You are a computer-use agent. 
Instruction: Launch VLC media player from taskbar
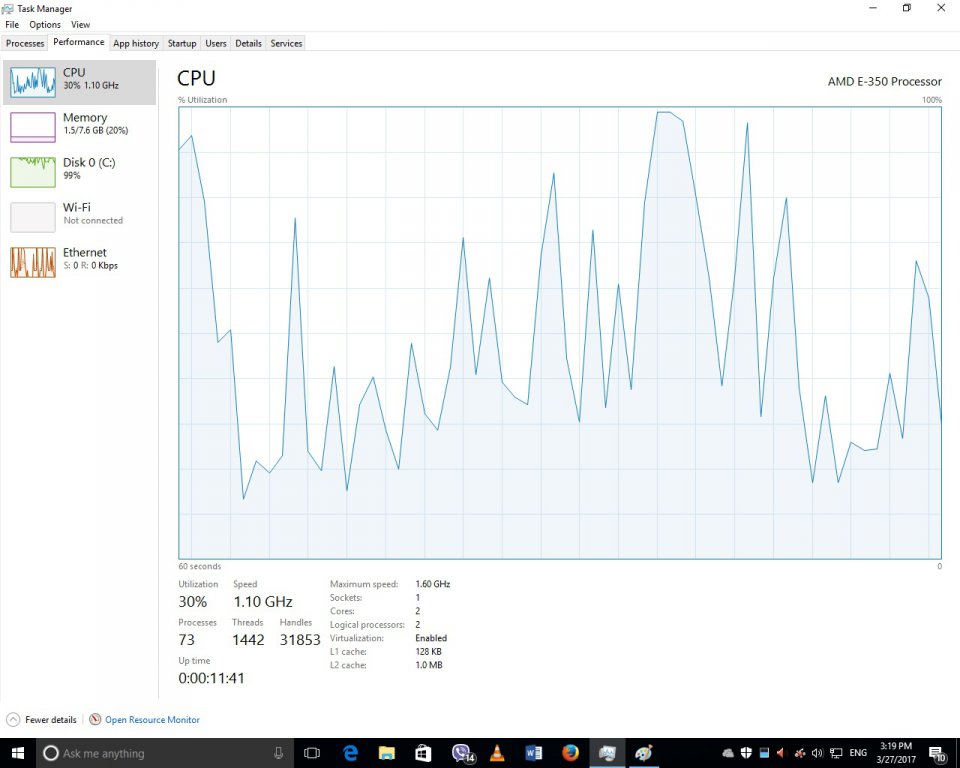pos(497,753)
